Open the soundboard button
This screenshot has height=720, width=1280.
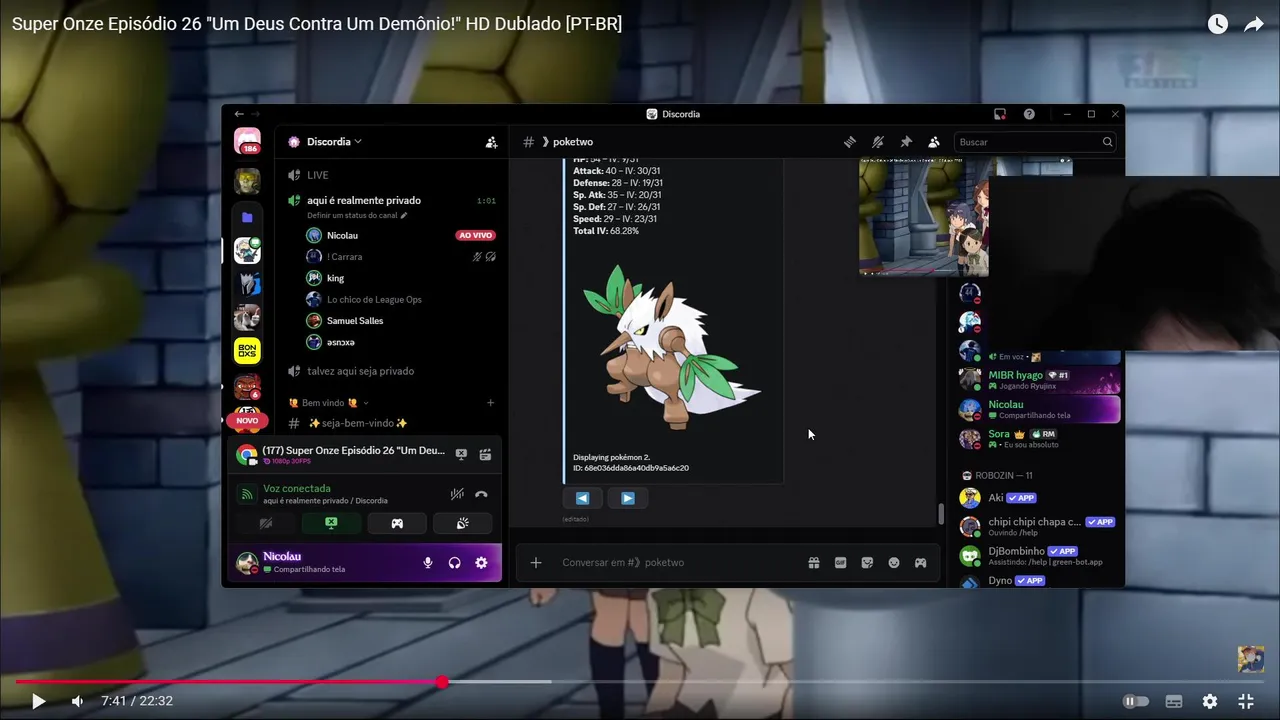point(462,523)
